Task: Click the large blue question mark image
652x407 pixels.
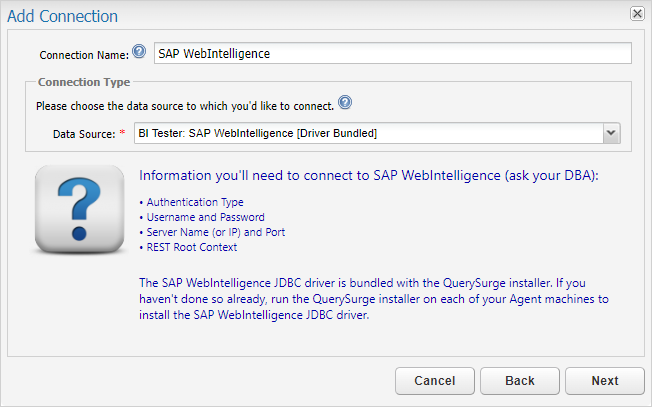Action: 79,209
